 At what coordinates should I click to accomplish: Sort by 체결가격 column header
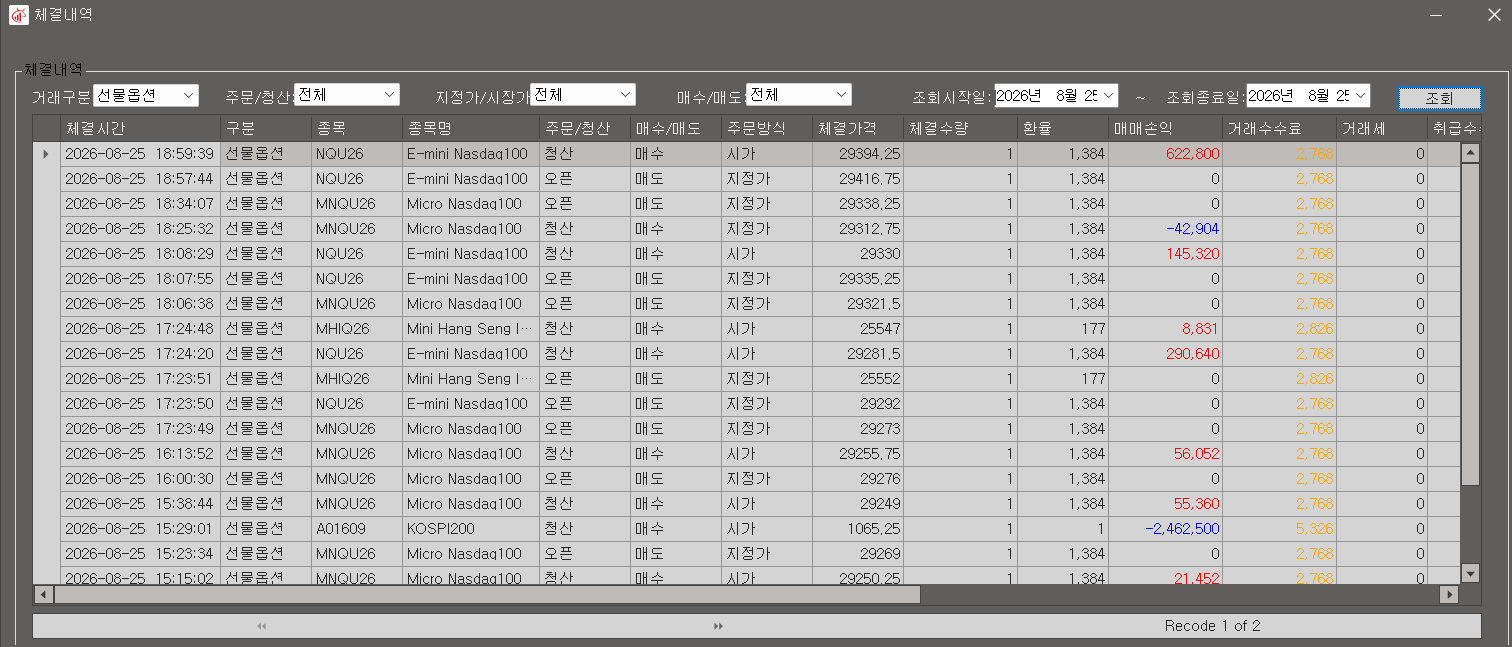click(x=858, y=129)
